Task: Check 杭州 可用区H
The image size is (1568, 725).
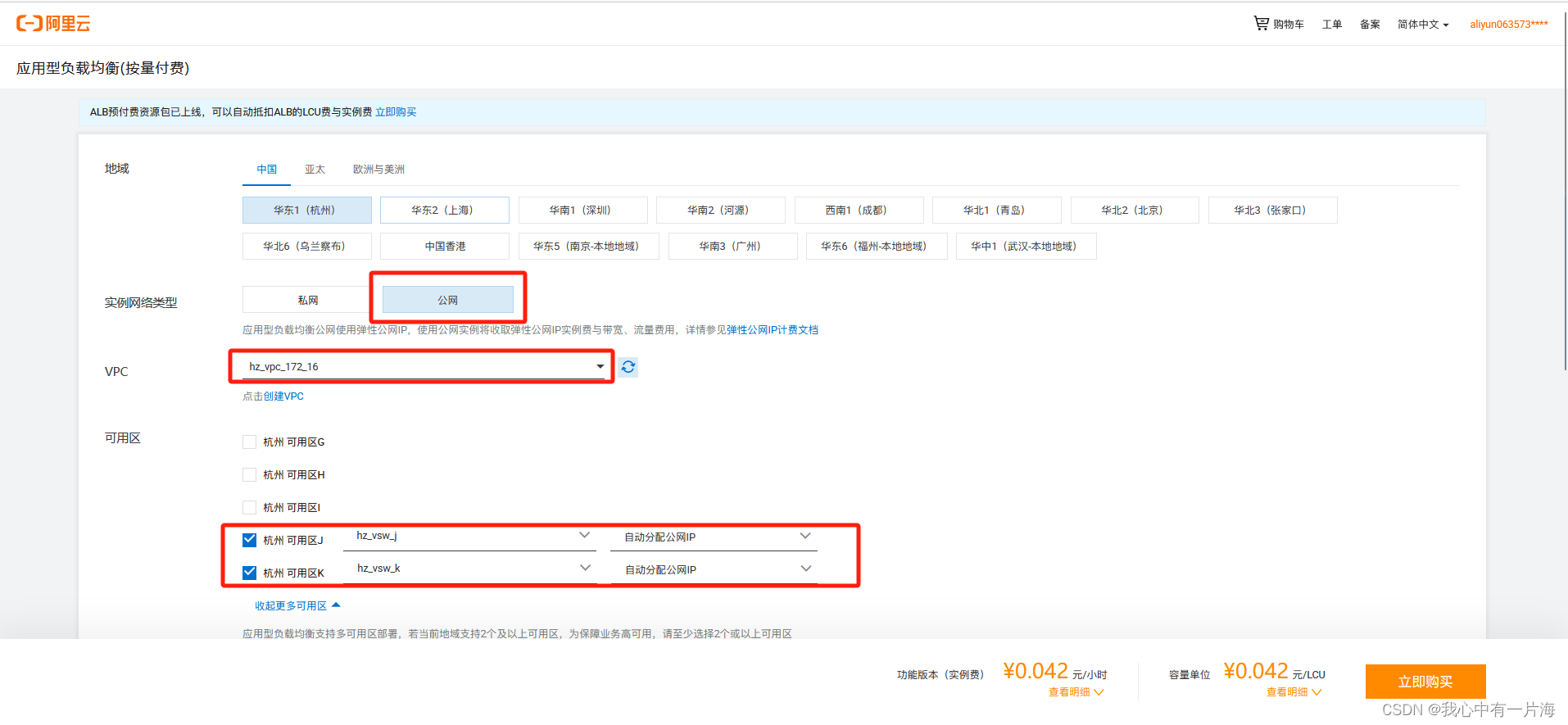Action: point(250,475)
